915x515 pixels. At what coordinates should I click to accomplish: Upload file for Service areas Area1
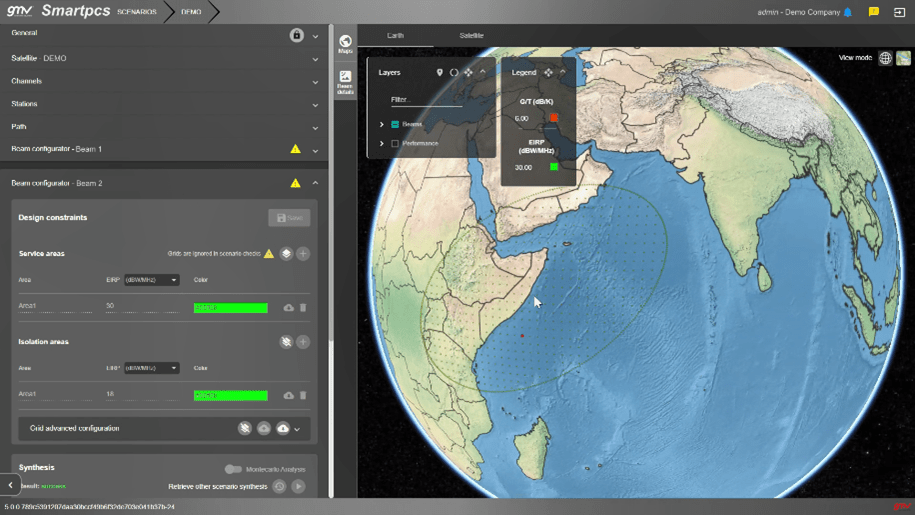tap(288, 307)
